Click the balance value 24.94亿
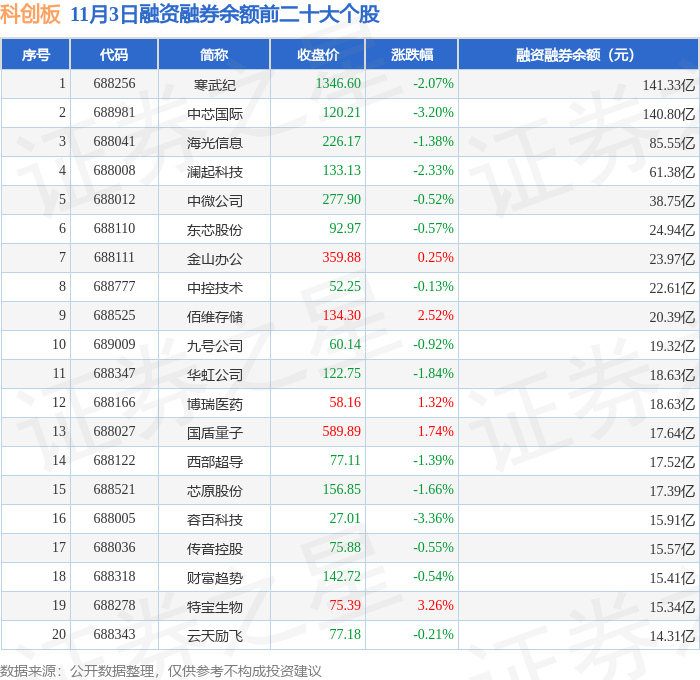The image size is (700, 680). [x=672, y=230]
